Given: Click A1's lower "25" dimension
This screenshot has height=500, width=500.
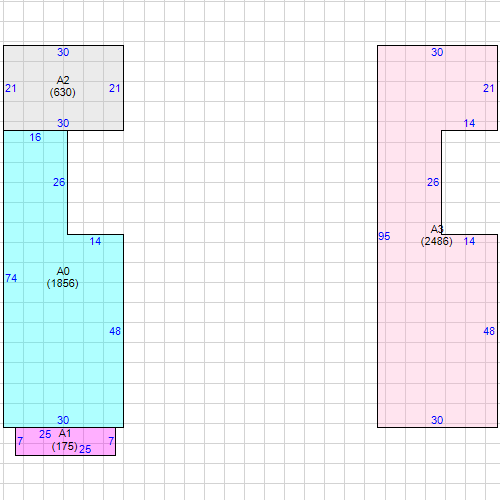Looking at the screenshot, I should point(85,449).
